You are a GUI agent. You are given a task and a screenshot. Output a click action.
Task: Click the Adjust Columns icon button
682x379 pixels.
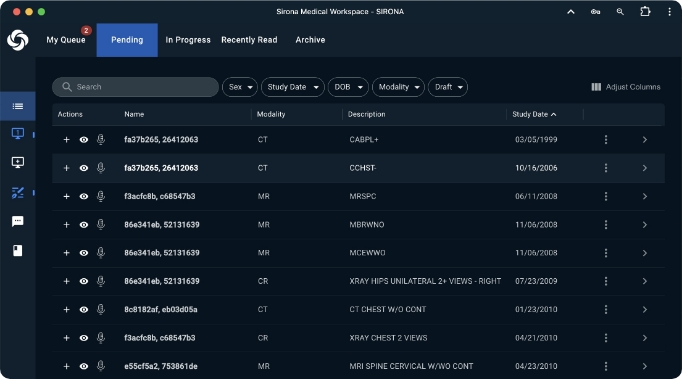(625, 87)
